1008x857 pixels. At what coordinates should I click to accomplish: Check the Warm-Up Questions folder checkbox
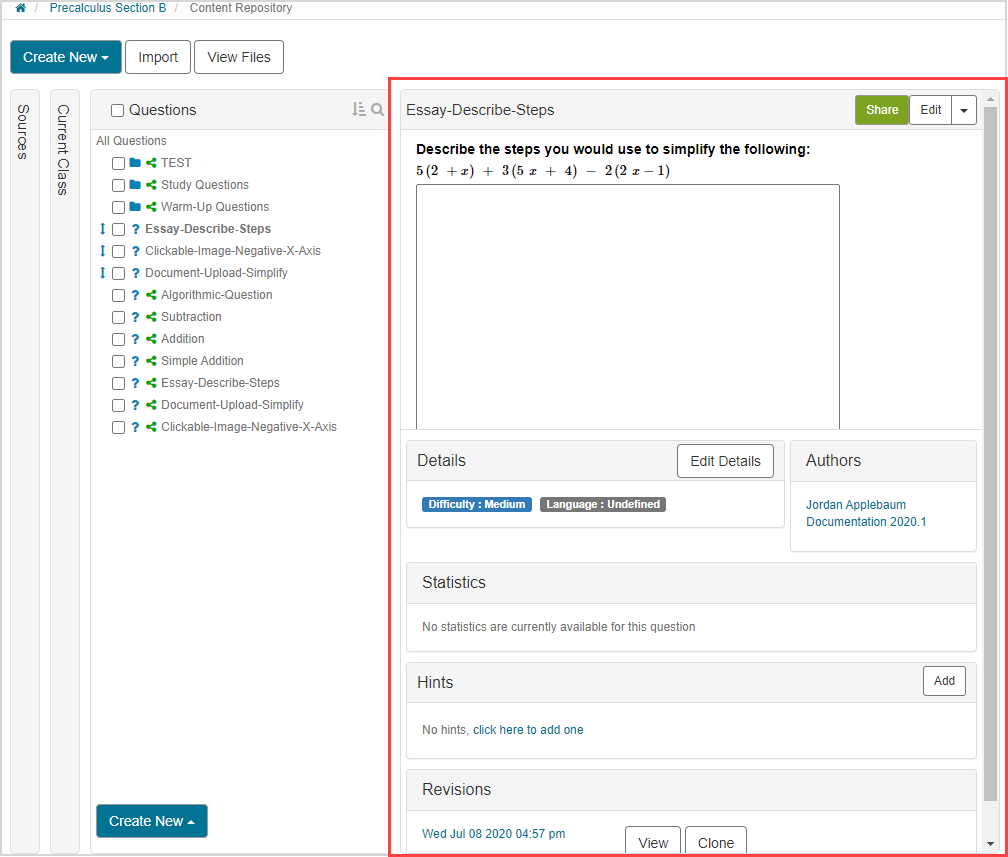click(118, 207)
